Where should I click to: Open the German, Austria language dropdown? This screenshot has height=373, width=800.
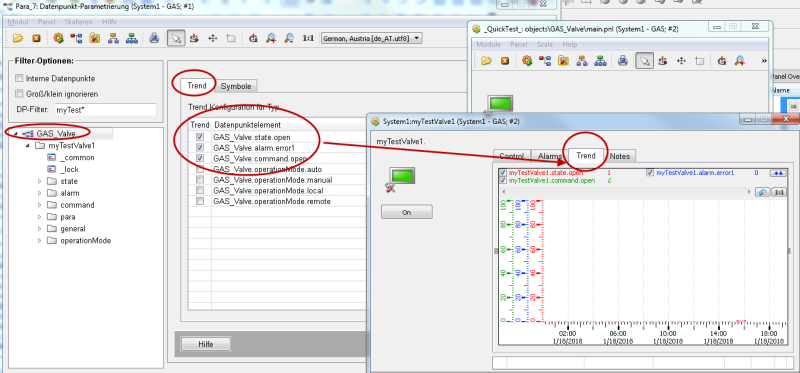pos(371,38)
